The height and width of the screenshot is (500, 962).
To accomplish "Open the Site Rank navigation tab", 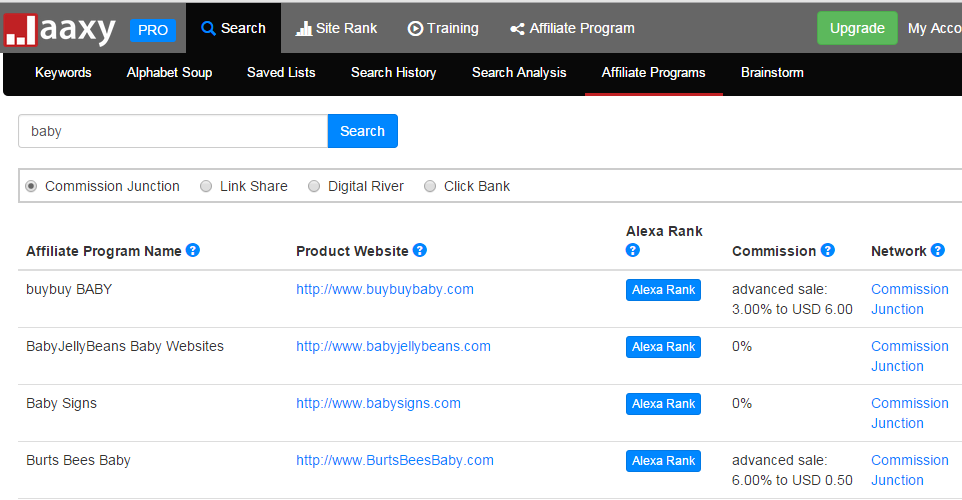I will pyautogui.click(x=337, y=28).
